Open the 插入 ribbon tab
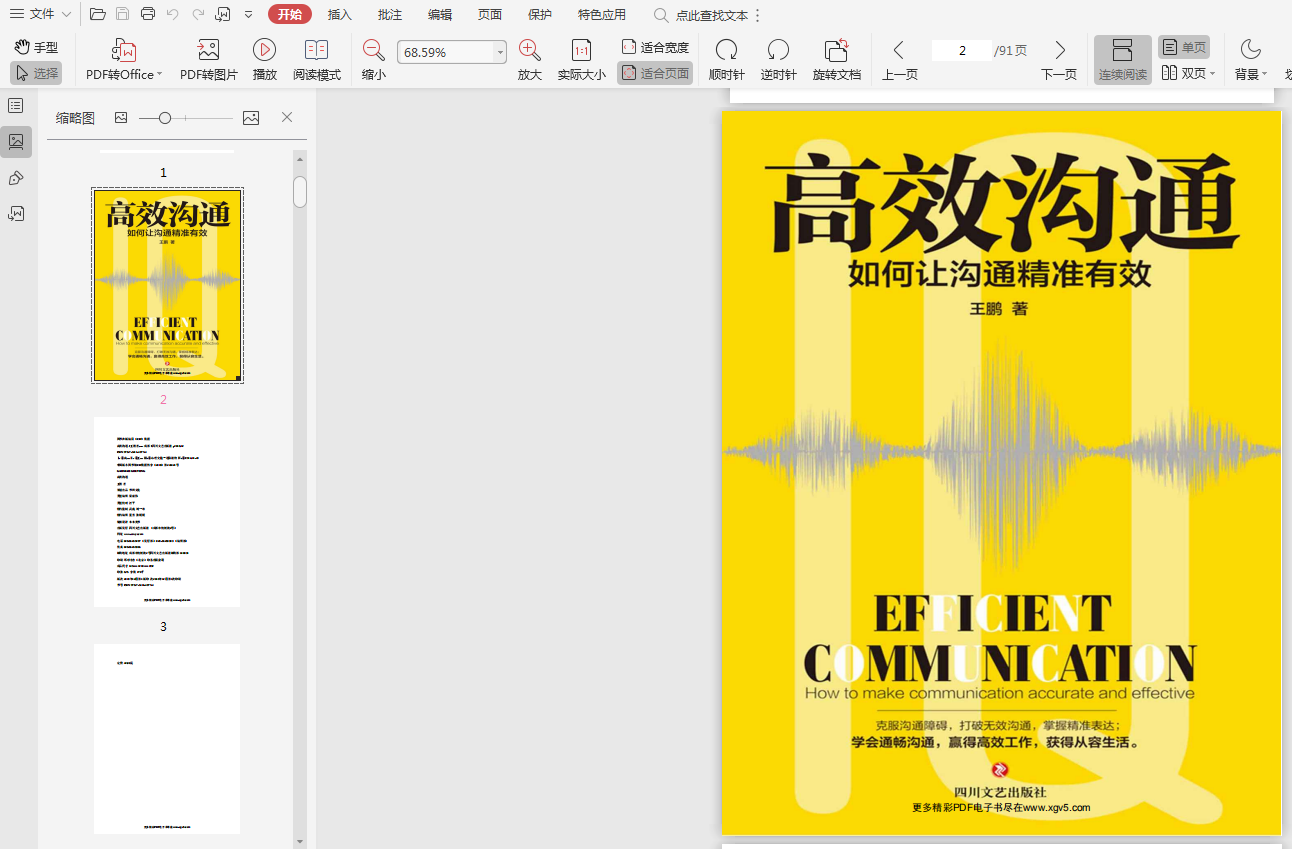 [340, 14]
